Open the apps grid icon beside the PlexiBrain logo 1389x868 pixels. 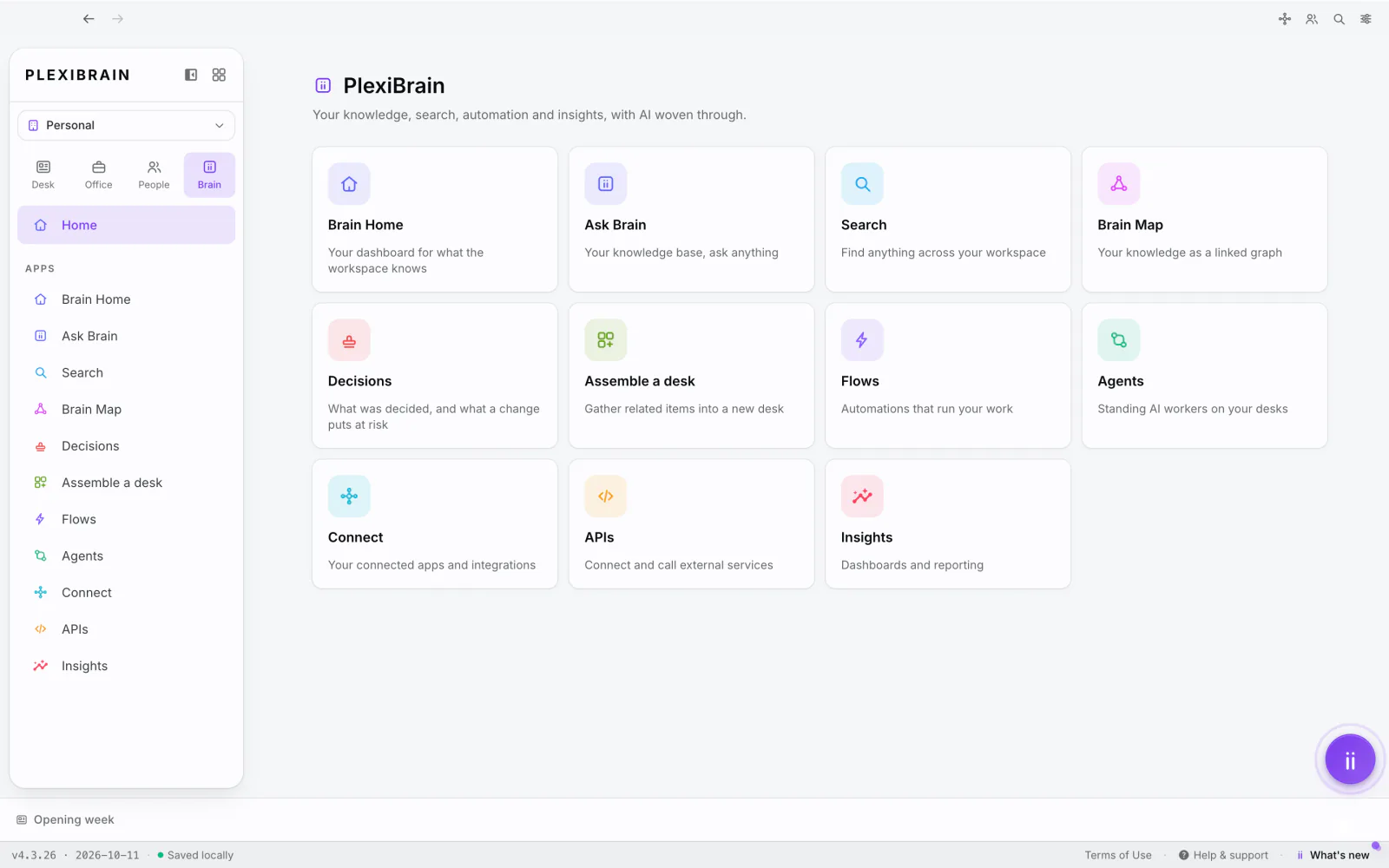[219, 75]
